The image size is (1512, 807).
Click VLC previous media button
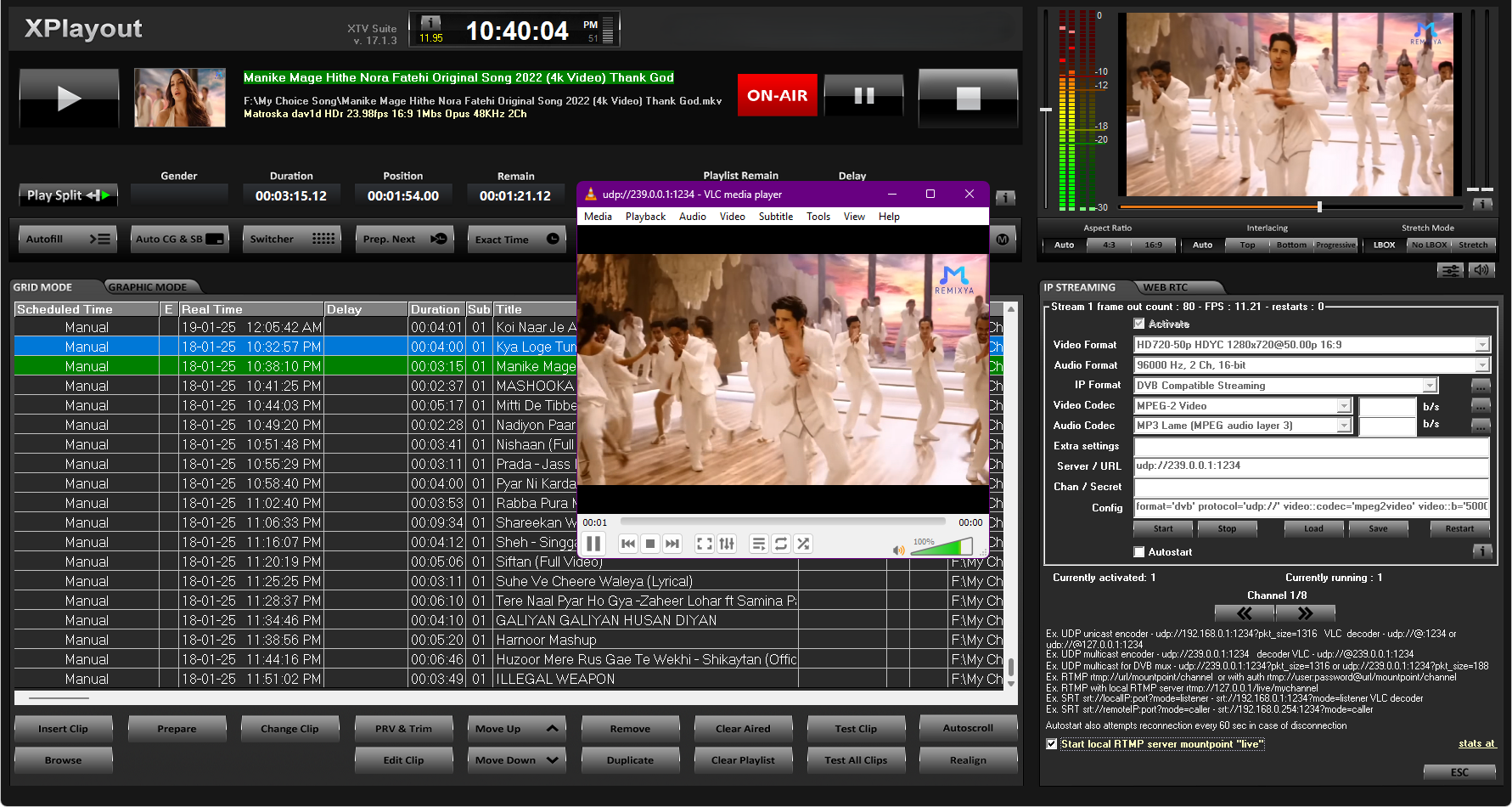tap(628, 544)
